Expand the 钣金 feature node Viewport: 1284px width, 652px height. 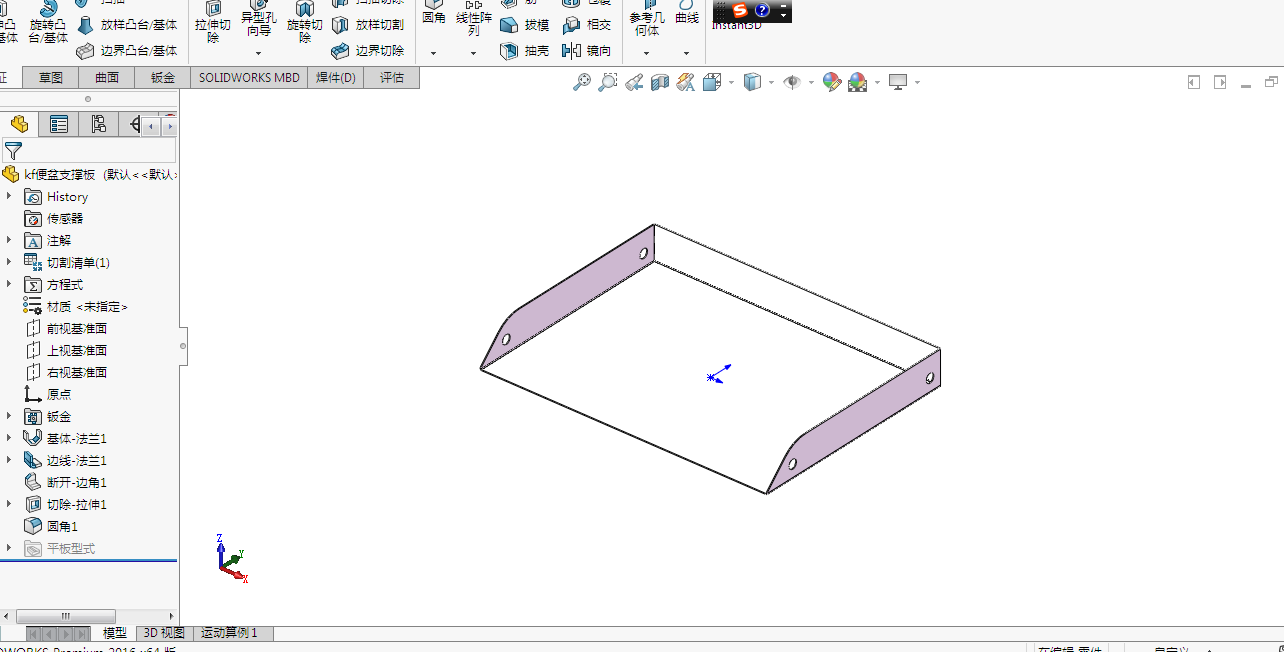click(x=8, y=416)
